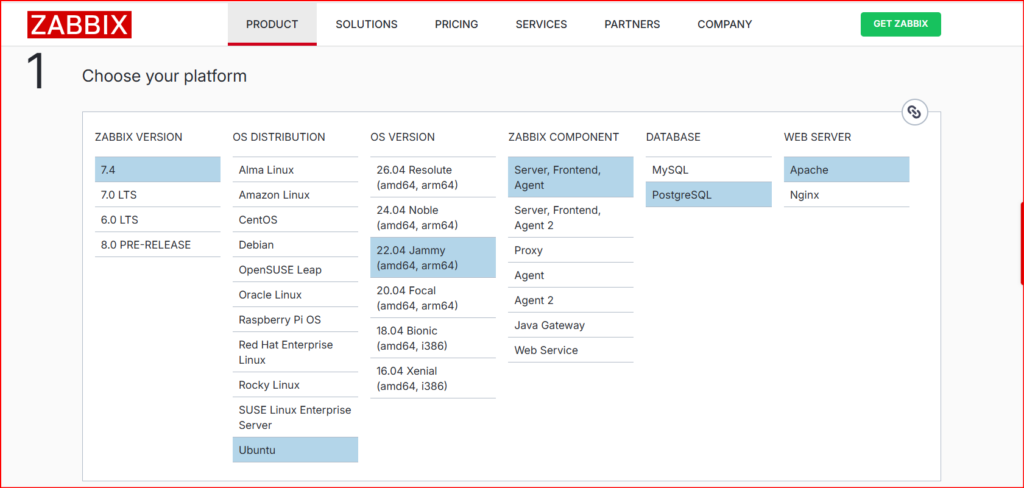Choose Amazon Linux distribution
1024x488 pixels.
click(295, 195)
